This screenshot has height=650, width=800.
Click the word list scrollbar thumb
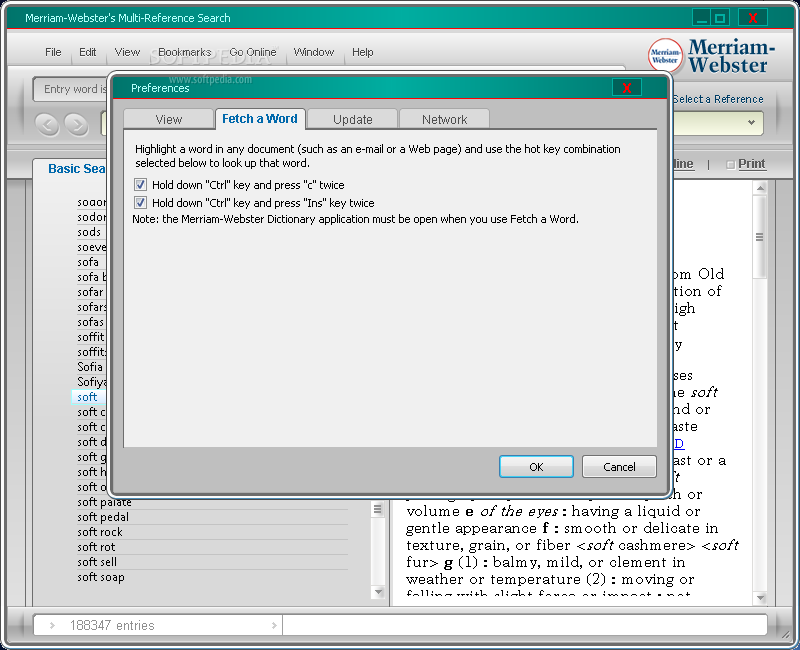[378, 509]
